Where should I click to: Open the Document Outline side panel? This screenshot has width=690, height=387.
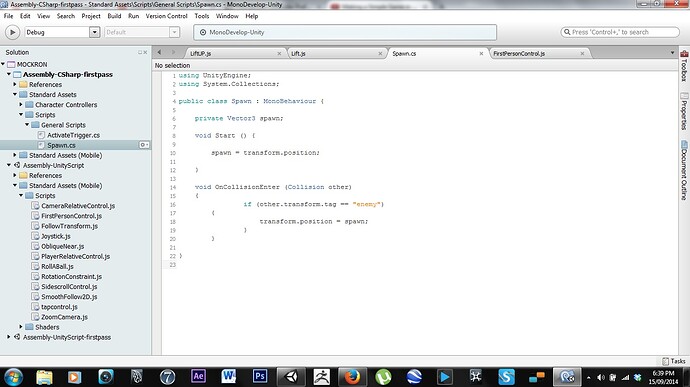click(x=684, y=170)
